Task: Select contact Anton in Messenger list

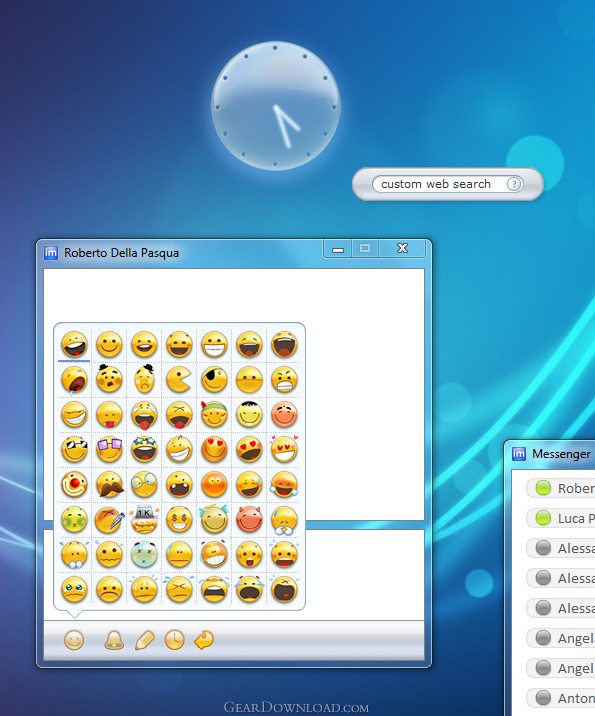Action: point(561,698)
